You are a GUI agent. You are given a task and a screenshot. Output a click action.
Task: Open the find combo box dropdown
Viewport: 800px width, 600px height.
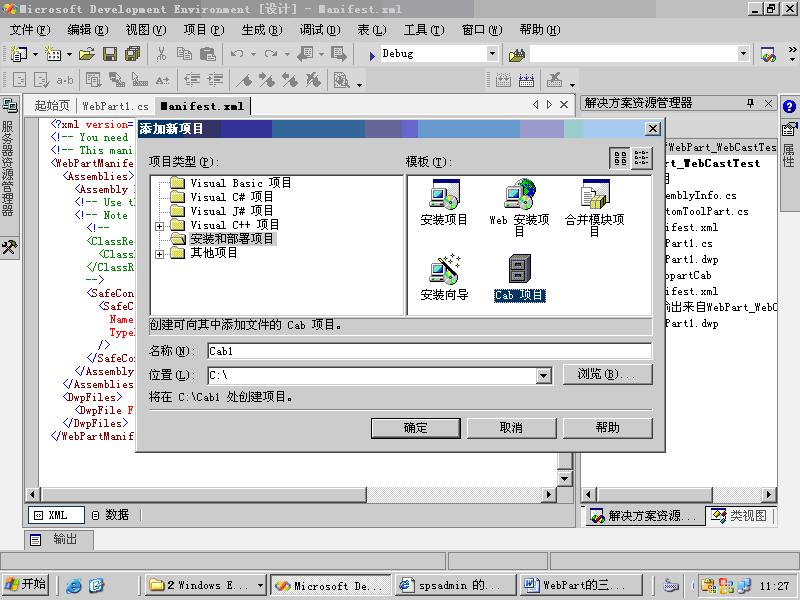click(743, 53)
